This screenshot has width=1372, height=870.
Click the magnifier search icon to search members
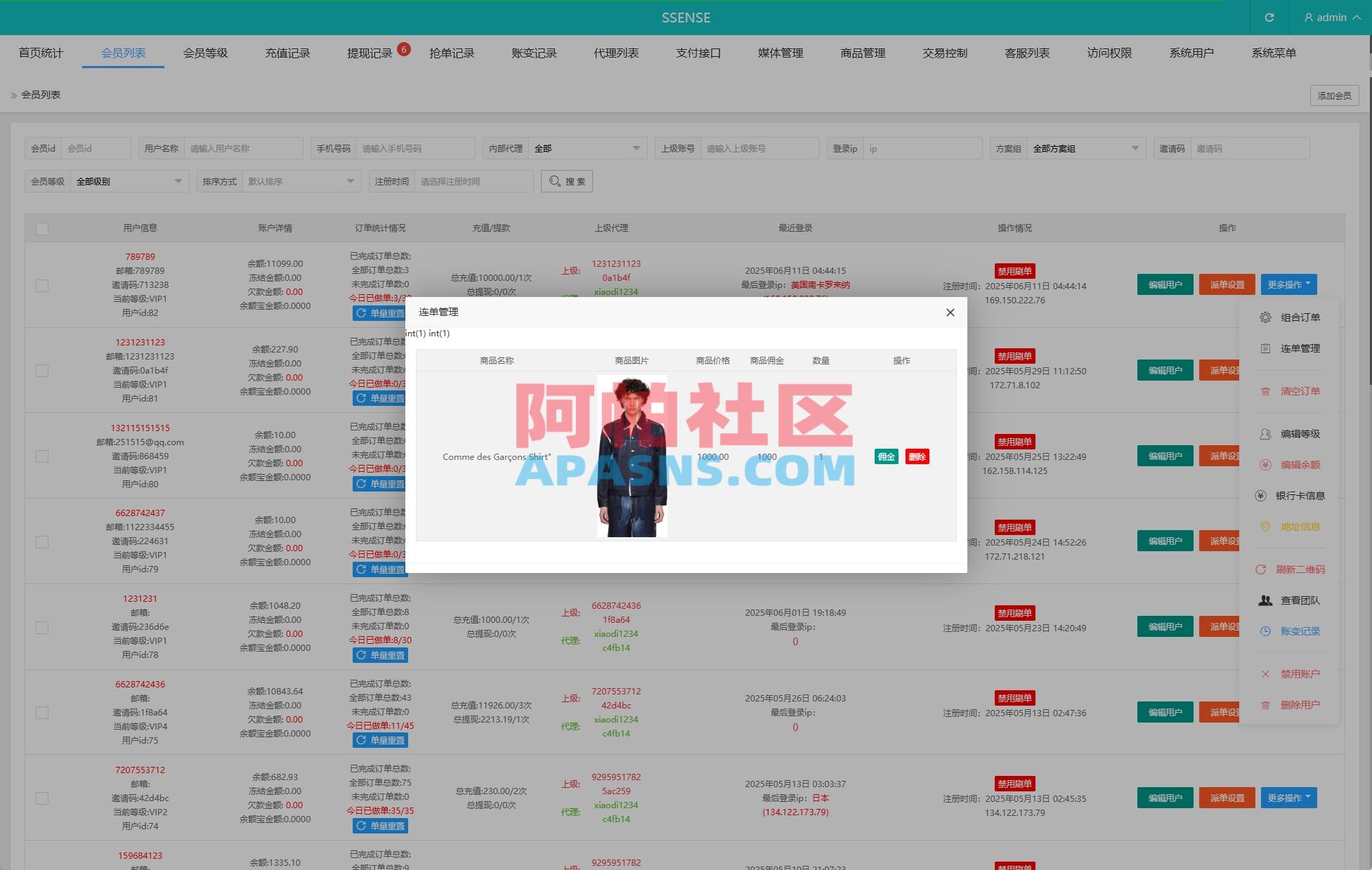pos(556,181)
